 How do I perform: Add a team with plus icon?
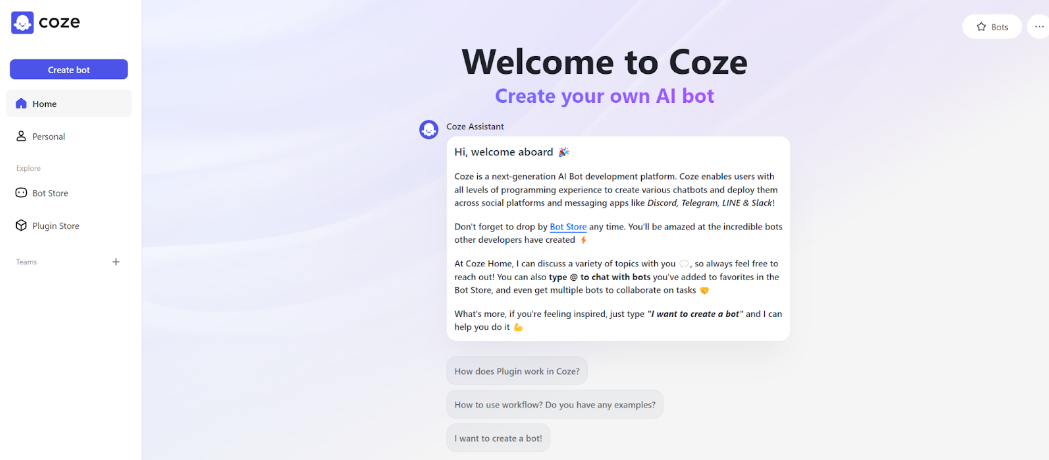116,262
